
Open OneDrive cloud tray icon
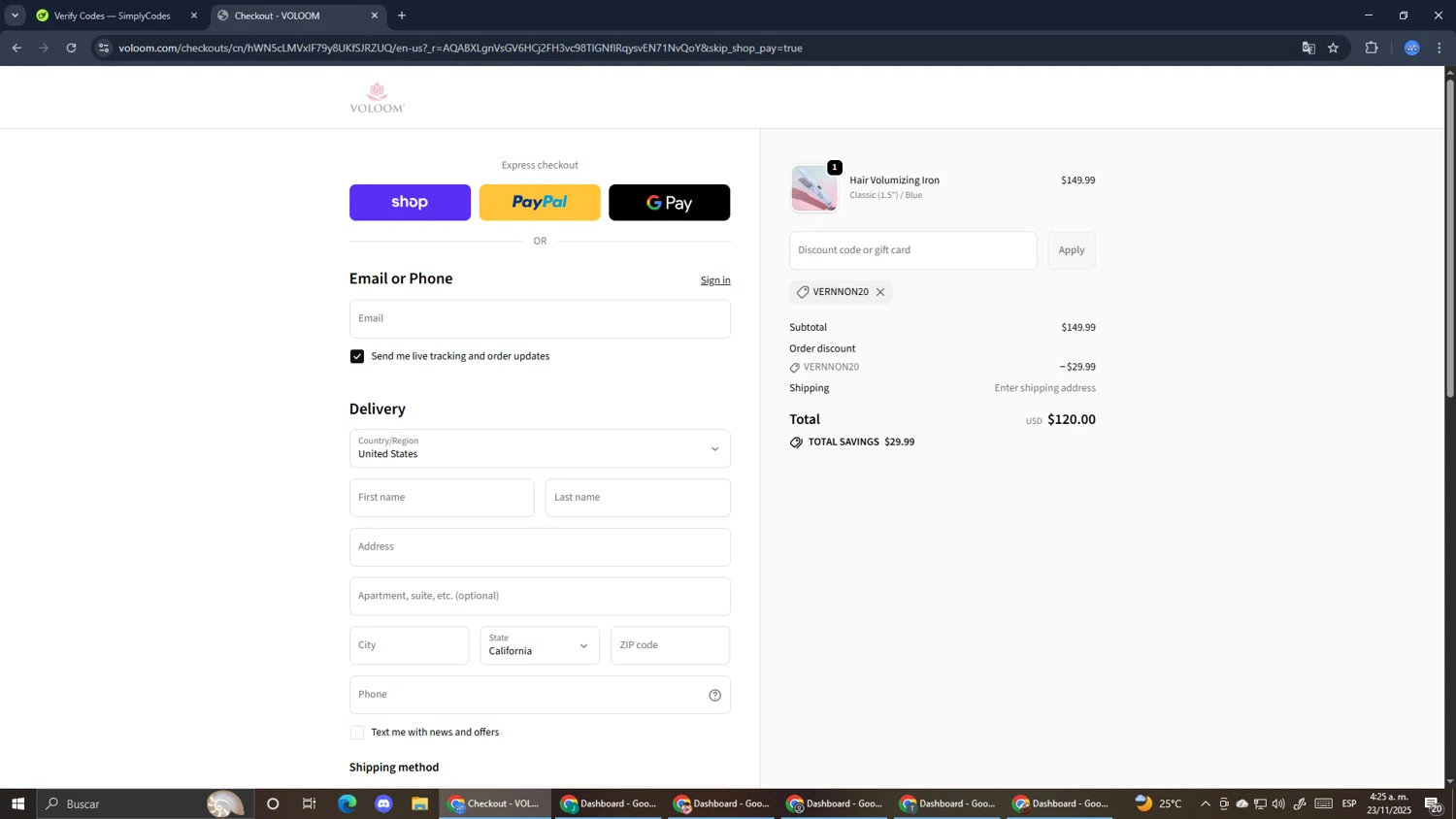pos(1241,804)
